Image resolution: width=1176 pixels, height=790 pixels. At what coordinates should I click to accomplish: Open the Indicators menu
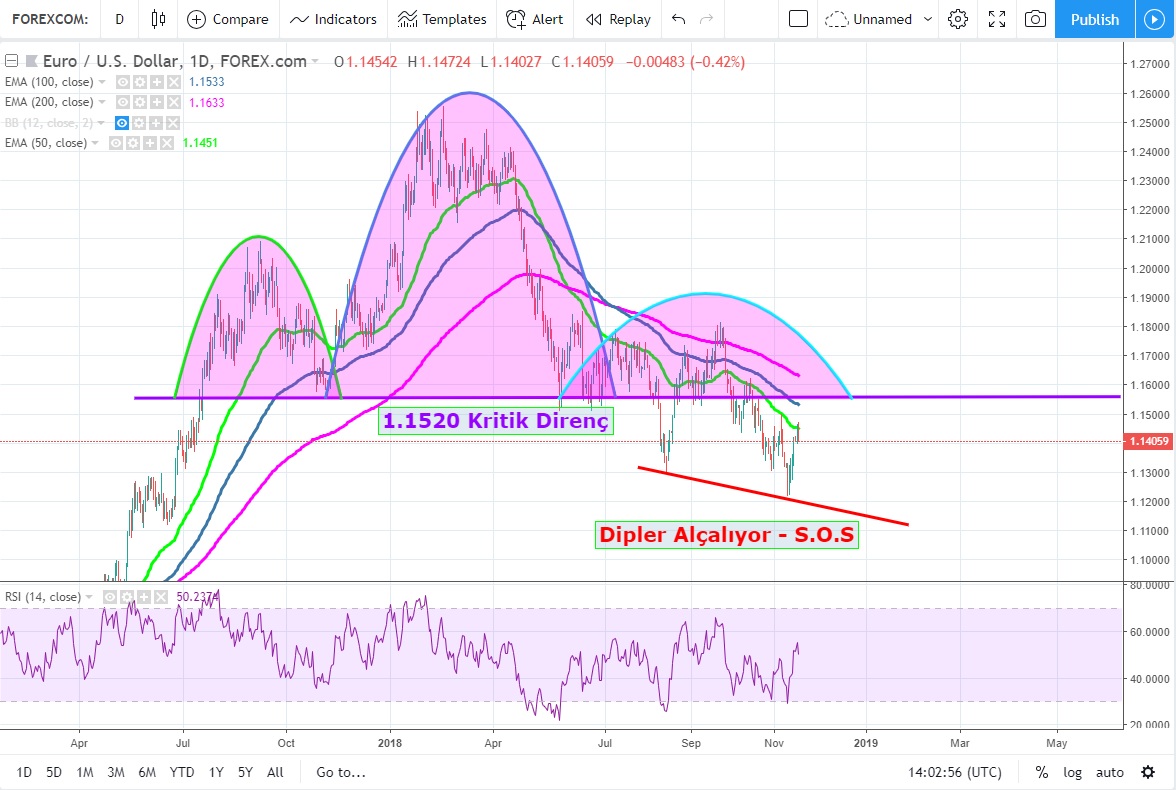pos(333,19)
